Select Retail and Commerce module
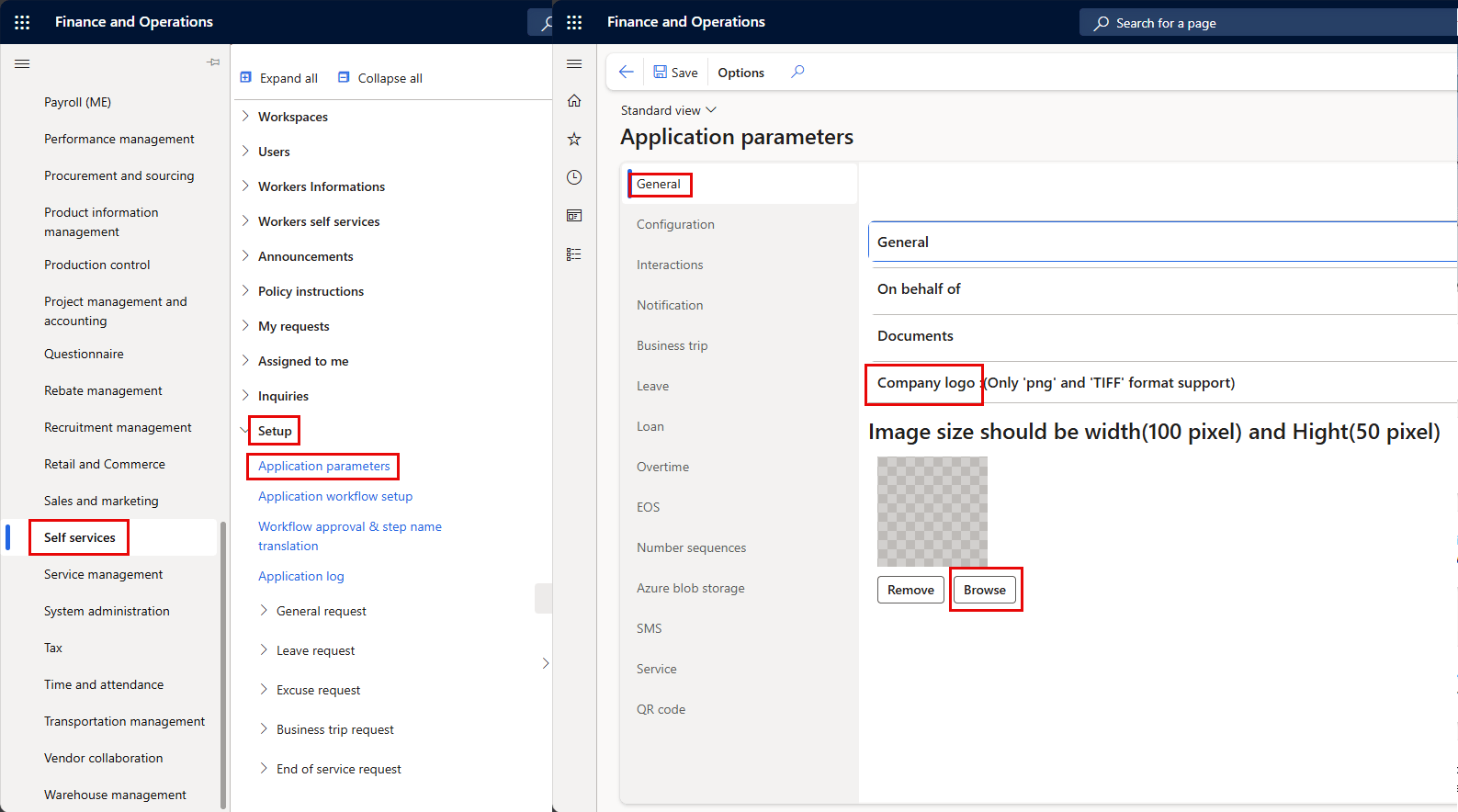This screenshot has height=812, width=1458. [105, 464]
